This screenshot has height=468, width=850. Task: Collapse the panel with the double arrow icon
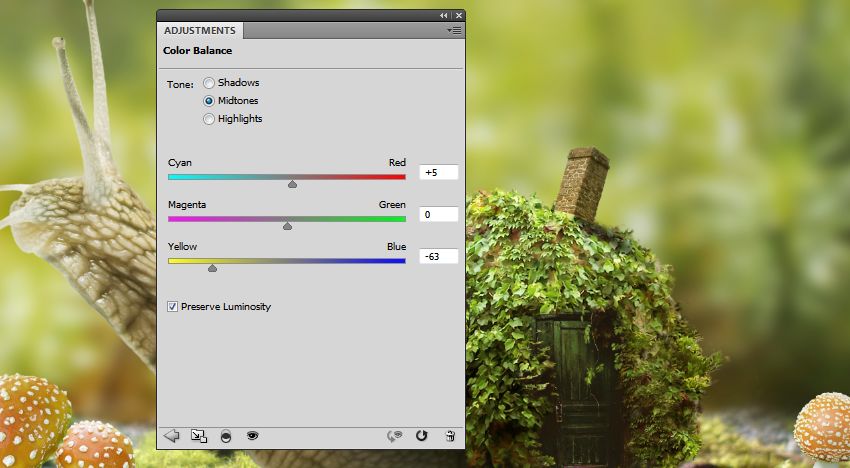[x=444, y=16]
